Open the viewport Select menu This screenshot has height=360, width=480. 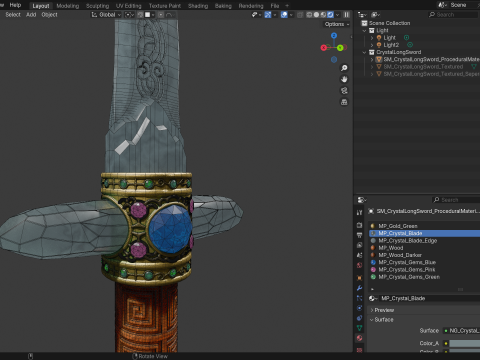click(13, 15)
